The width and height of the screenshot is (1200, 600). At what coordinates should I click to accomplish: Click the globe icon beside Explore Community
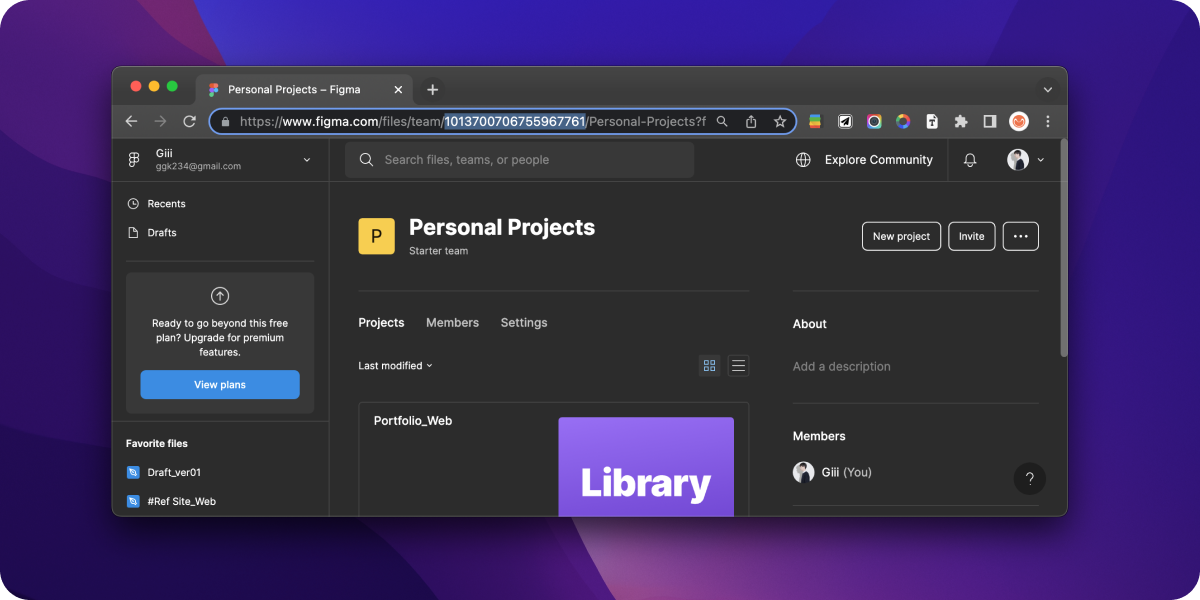pyautogui.click(x=803, y=160)
